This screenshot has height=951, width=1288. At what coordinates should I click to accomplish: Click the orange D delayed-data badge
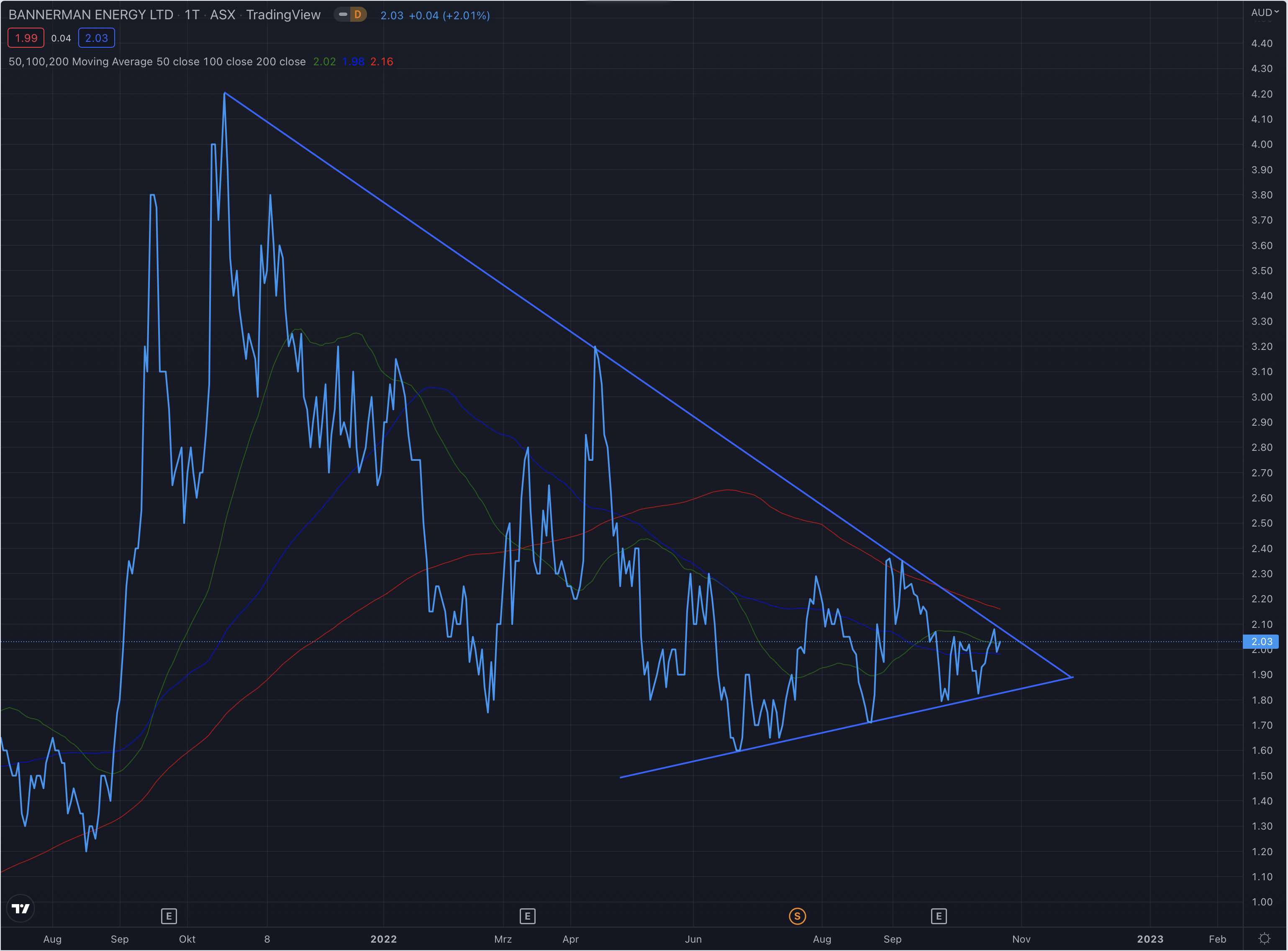358,15
